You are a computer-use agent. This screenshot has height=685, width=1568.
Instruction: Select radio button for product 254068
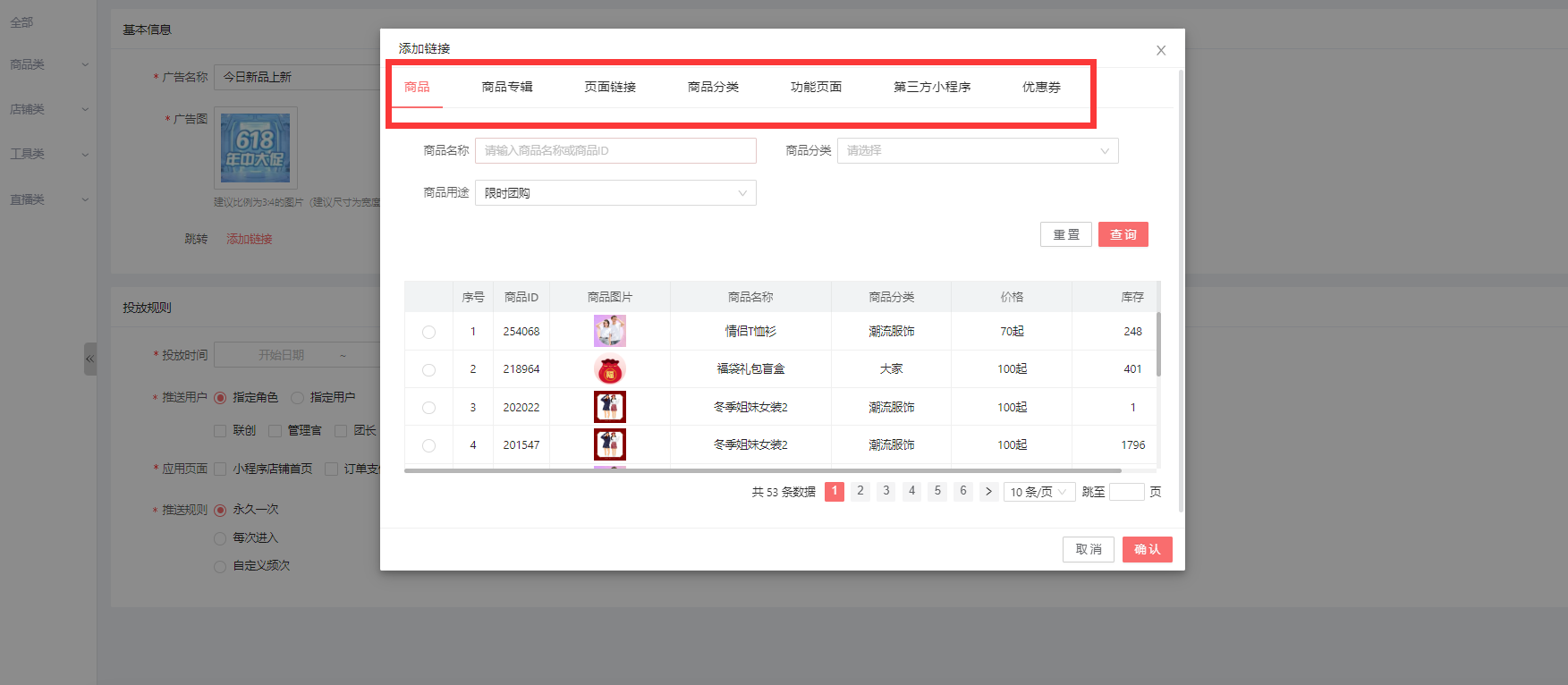pyautogui.click(x=428, y=332)
